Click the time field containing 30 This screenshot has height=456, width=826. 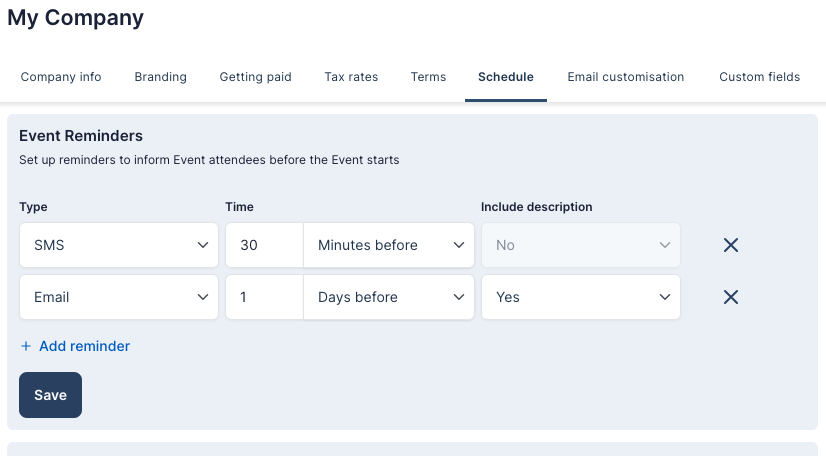coord(264,245)
